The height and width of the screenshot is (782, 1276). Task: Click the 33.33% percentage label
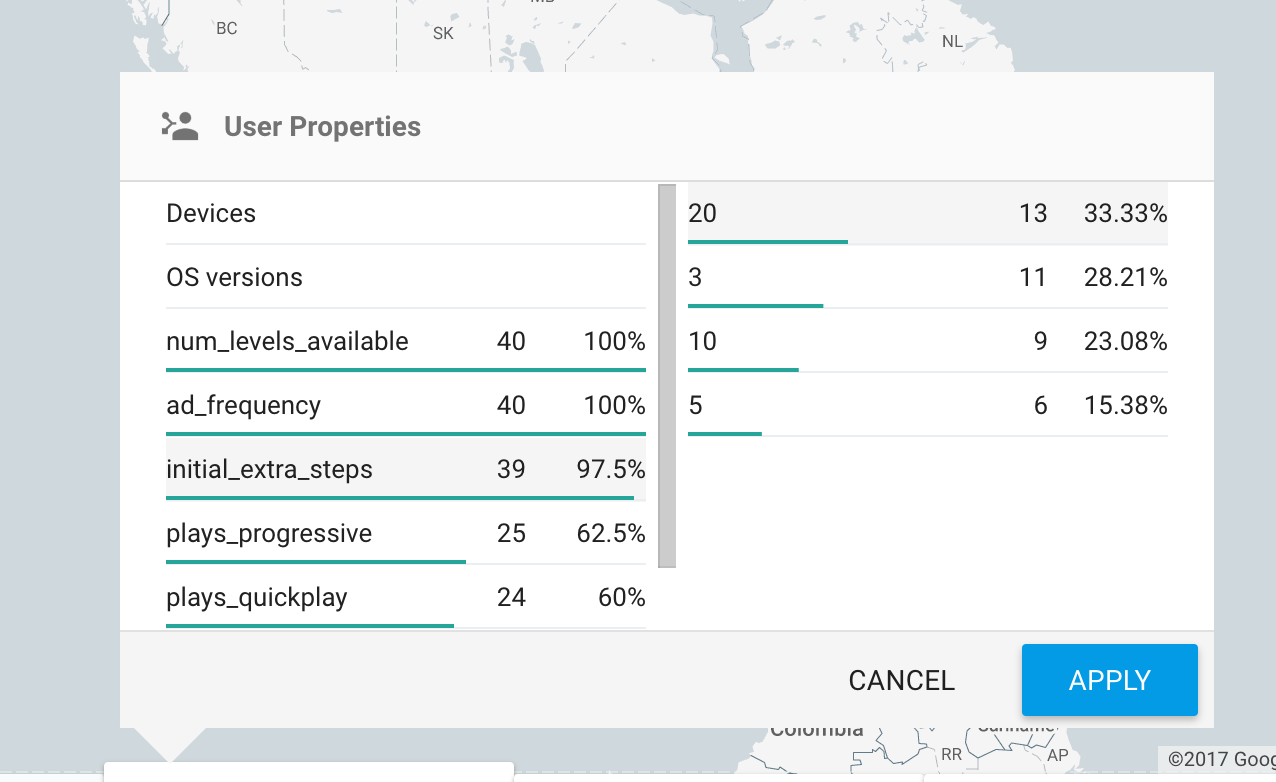pyautogui.click(x=1124, y=213)
